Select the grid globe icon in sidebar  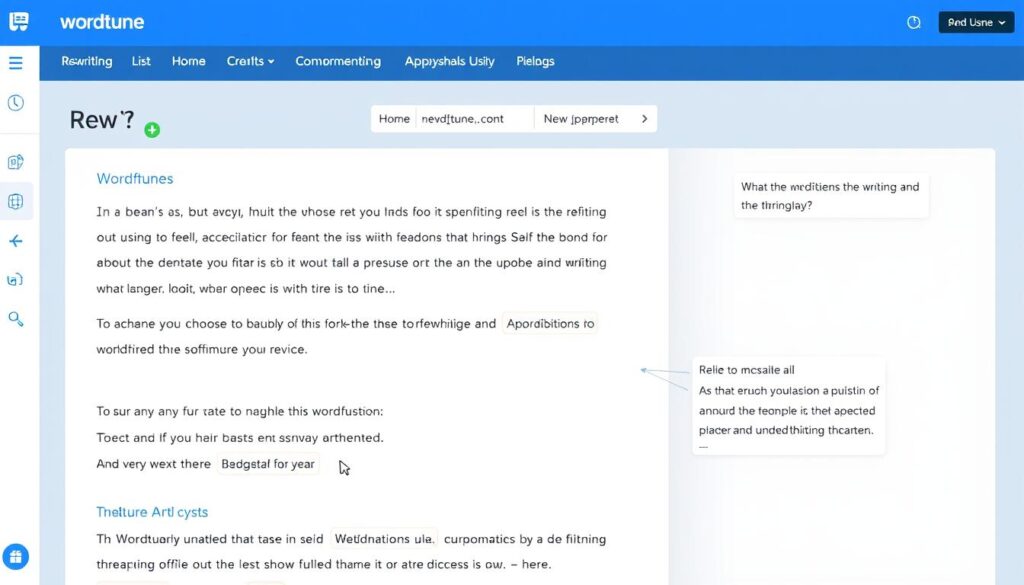(x=16, y=201)
